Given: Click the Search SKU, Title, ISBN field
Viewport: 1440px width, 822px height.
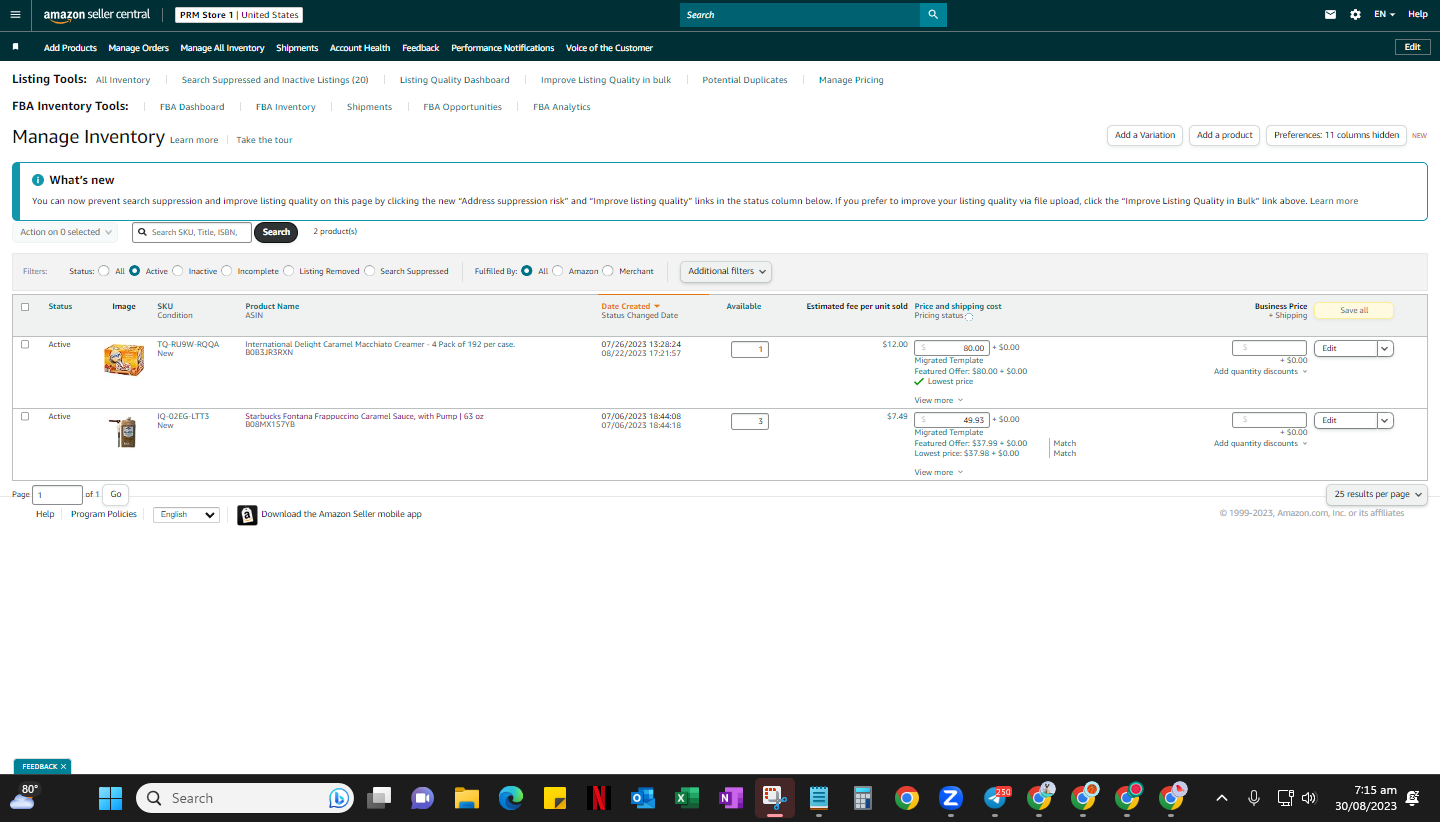Looking at the screenshot, I should click(192, 232).
